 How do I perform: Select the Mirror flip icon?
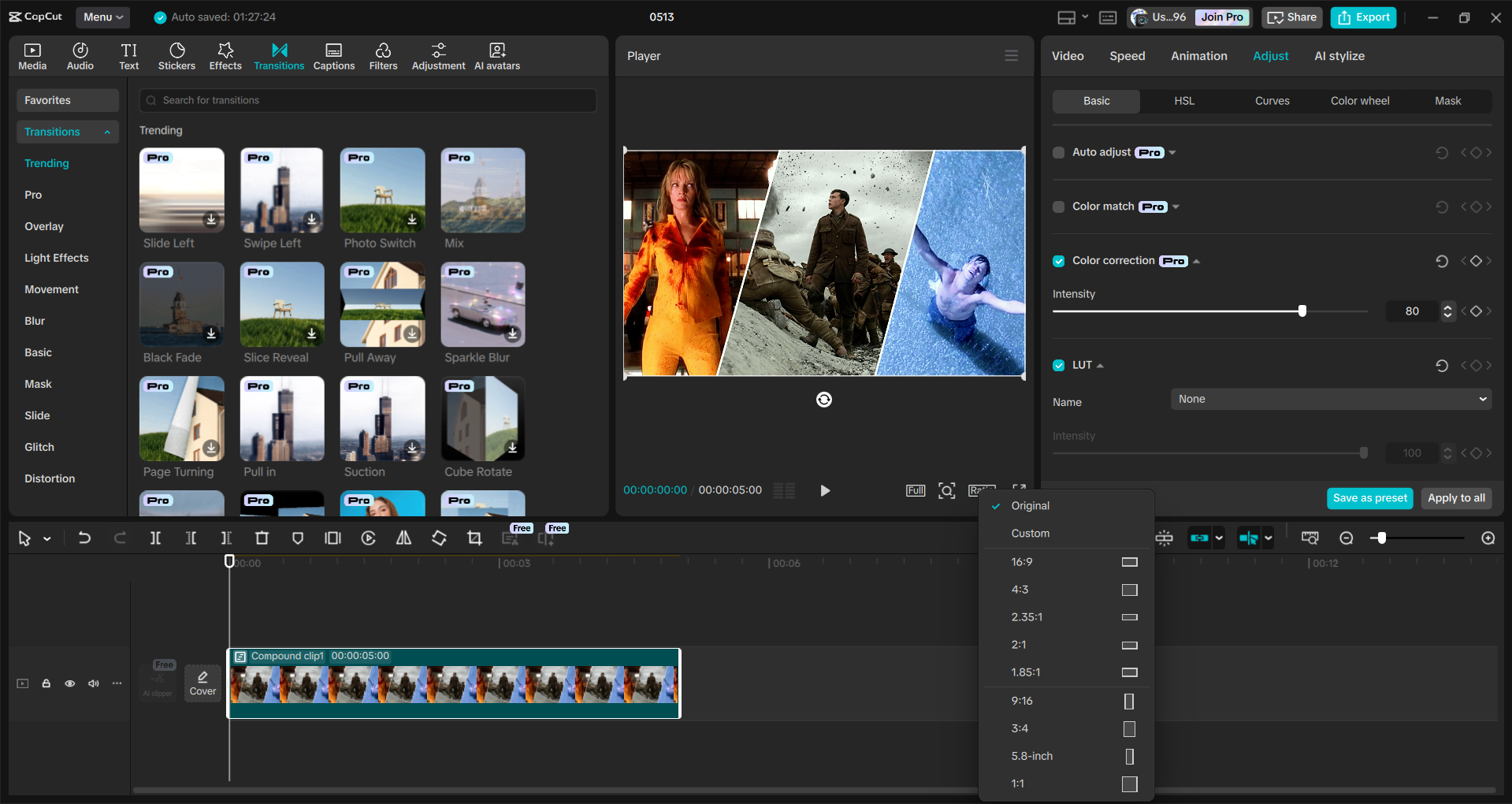[x=403, y=538]
